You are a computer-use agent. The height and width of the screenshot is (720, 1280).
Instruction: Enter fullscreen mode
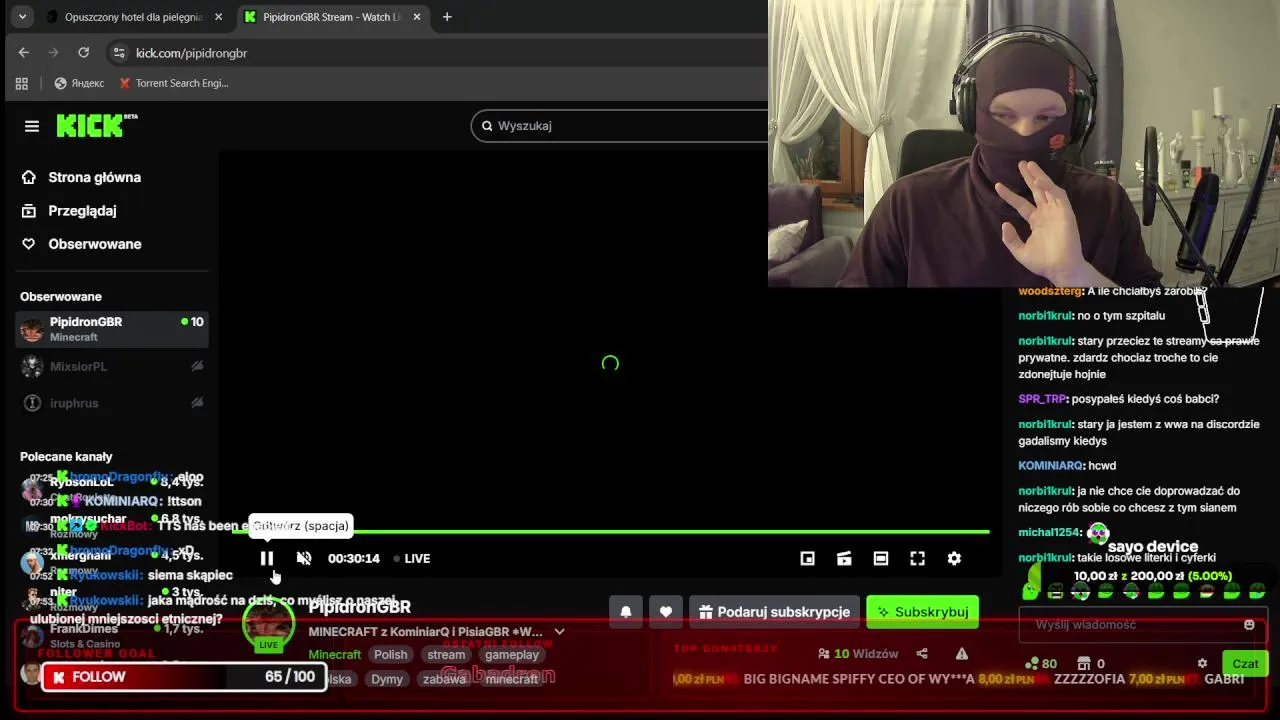click(x=917, y=558)
